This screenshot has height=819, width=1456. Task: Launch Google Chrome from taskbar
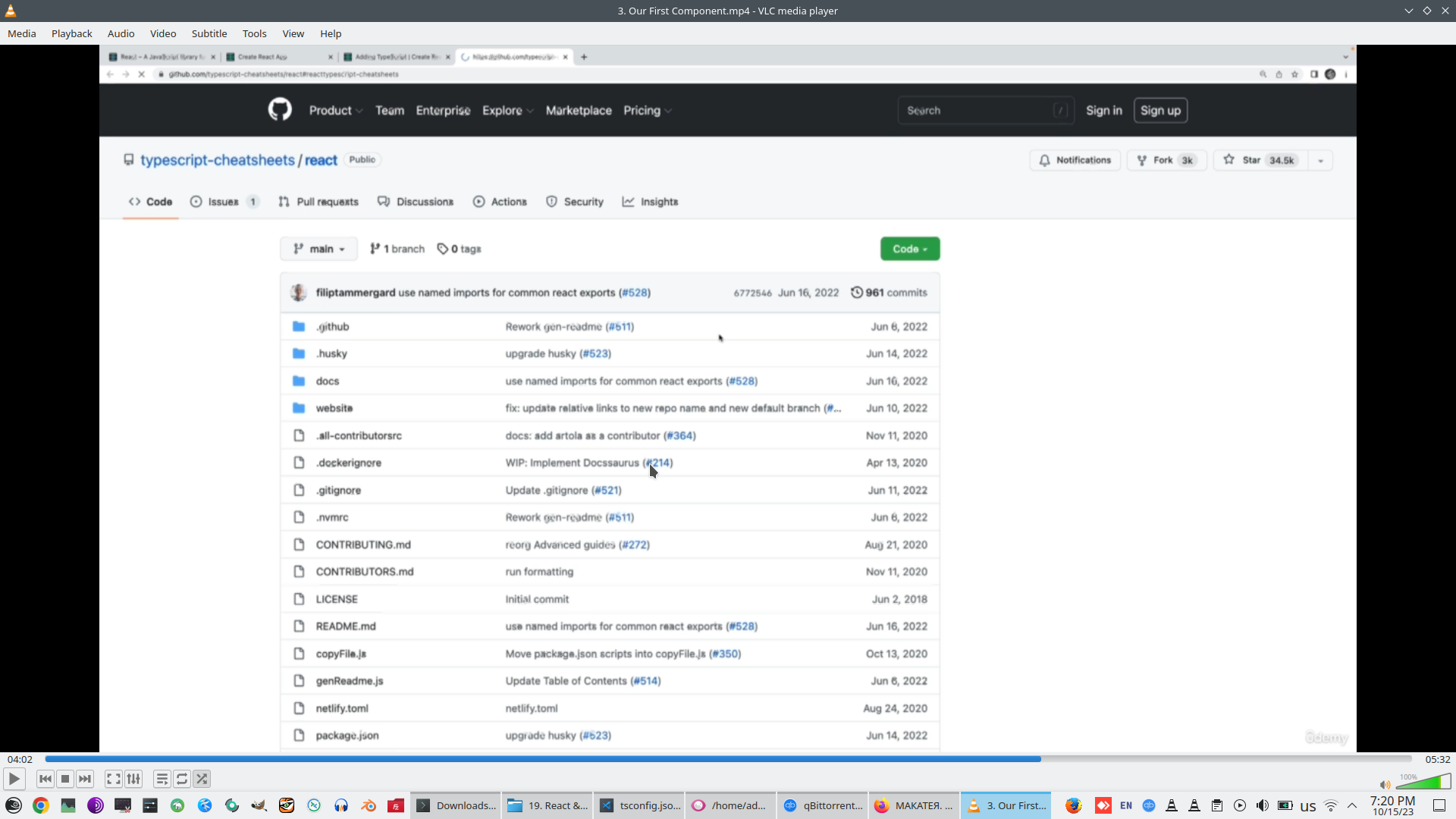[x=41, y=805]
